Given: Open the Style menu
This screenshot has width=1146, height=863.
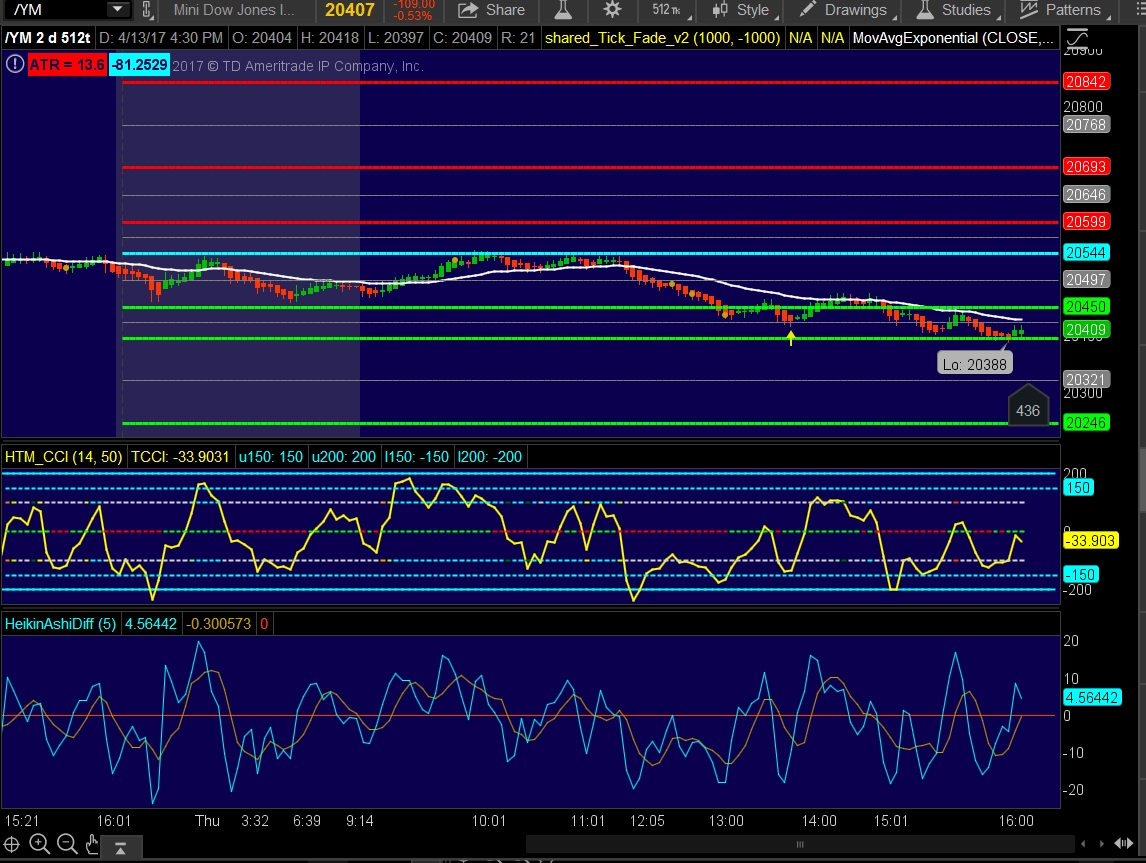Looking at the screenshot, I should tap(741, 10).
